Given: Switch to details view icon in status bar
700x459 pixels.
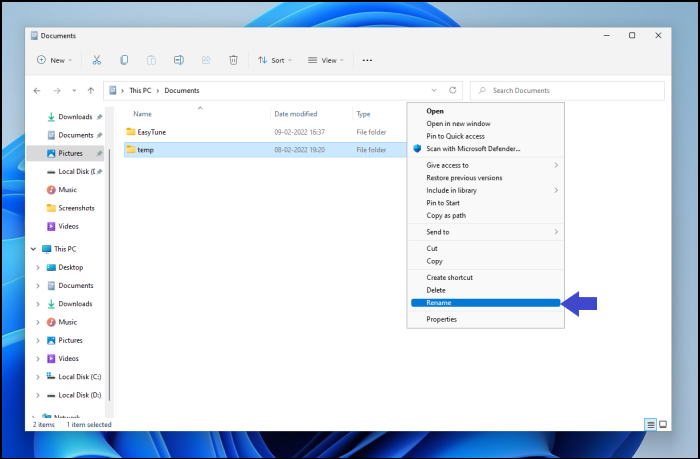Looking at the screenshot, I should [651, 424].
